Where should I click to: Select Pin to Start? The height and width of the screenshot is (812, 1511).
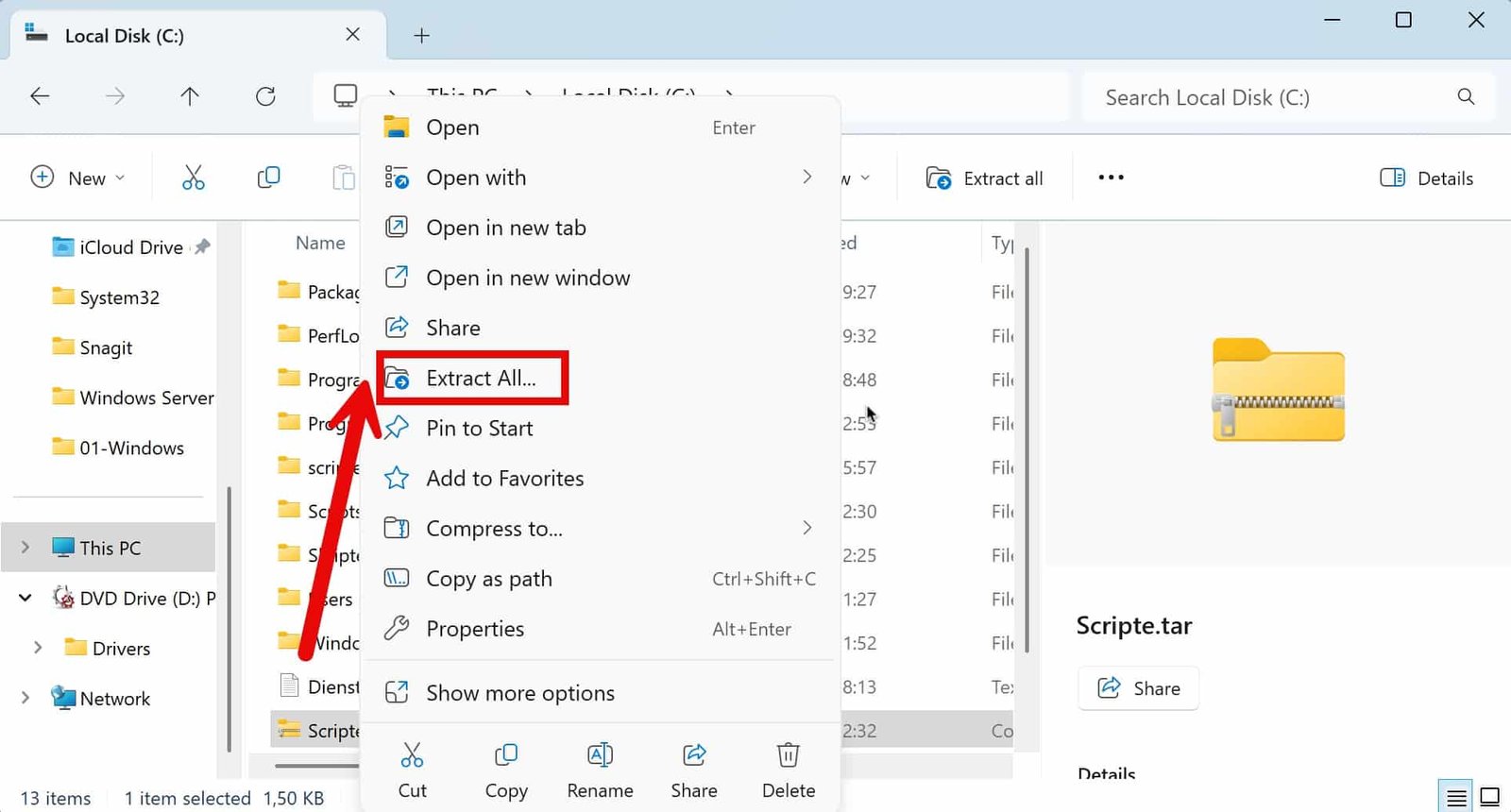[601, 428]
